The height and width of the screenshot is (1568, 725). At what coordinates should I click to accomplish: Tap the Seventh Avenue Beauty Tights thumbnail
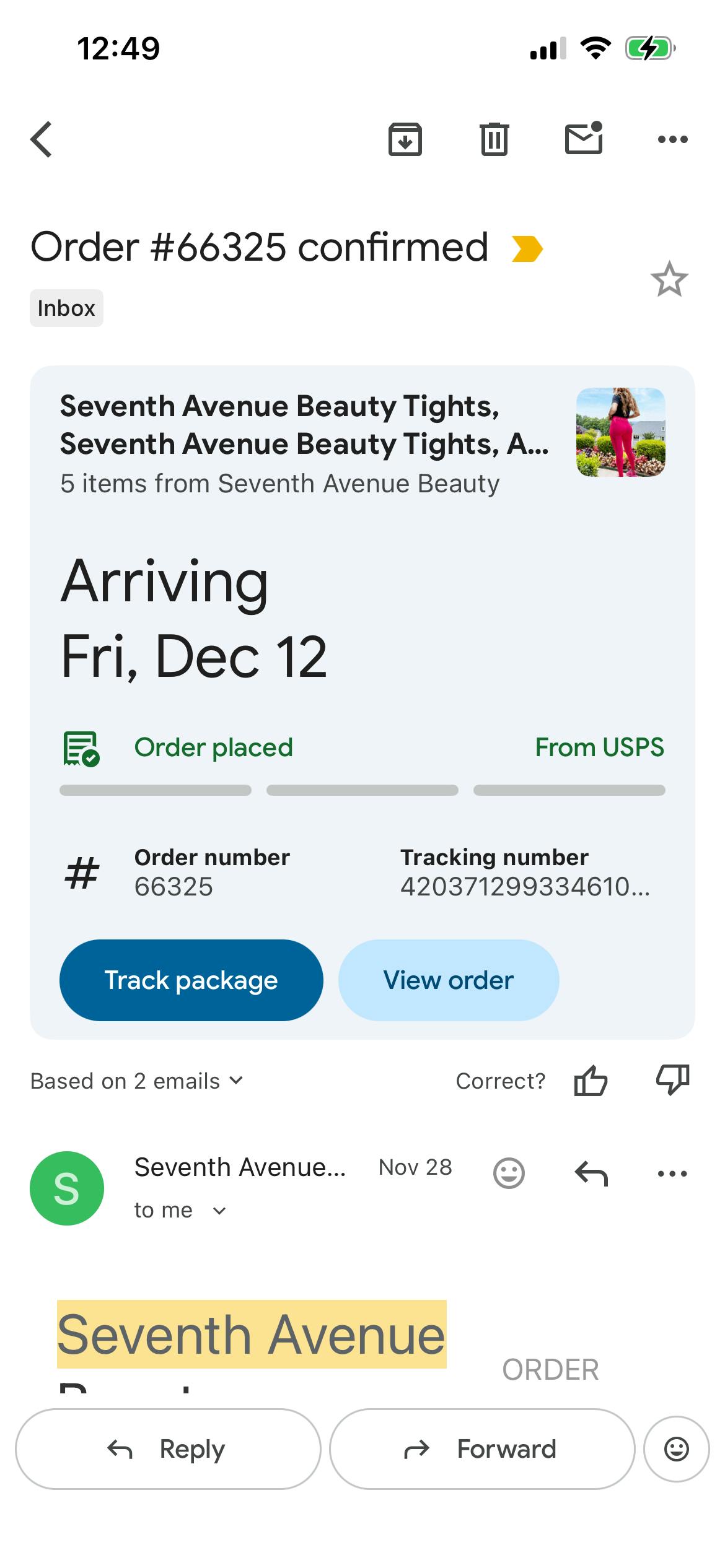[620, 432]
